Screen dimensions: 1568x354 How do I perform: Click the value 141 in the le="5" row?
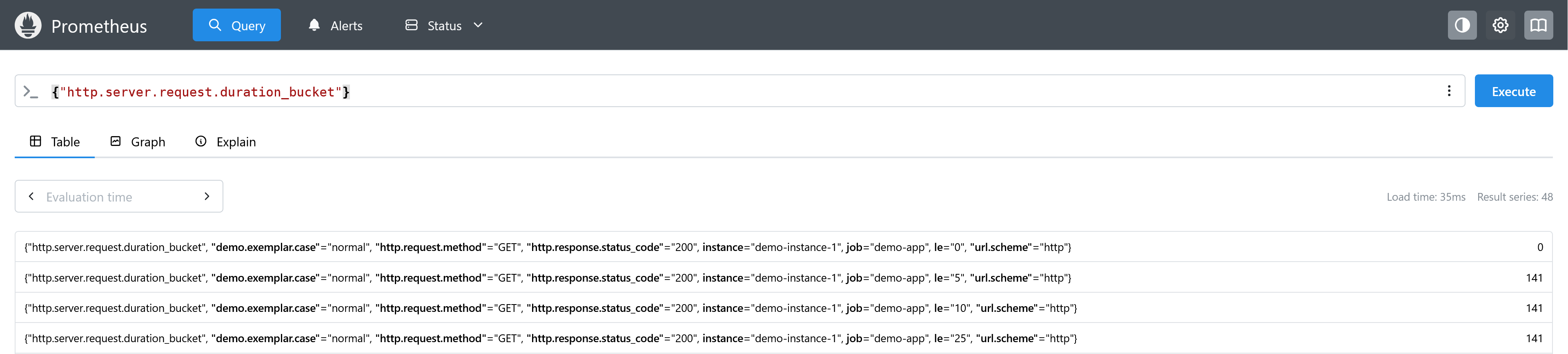[x=1534, y=277]
